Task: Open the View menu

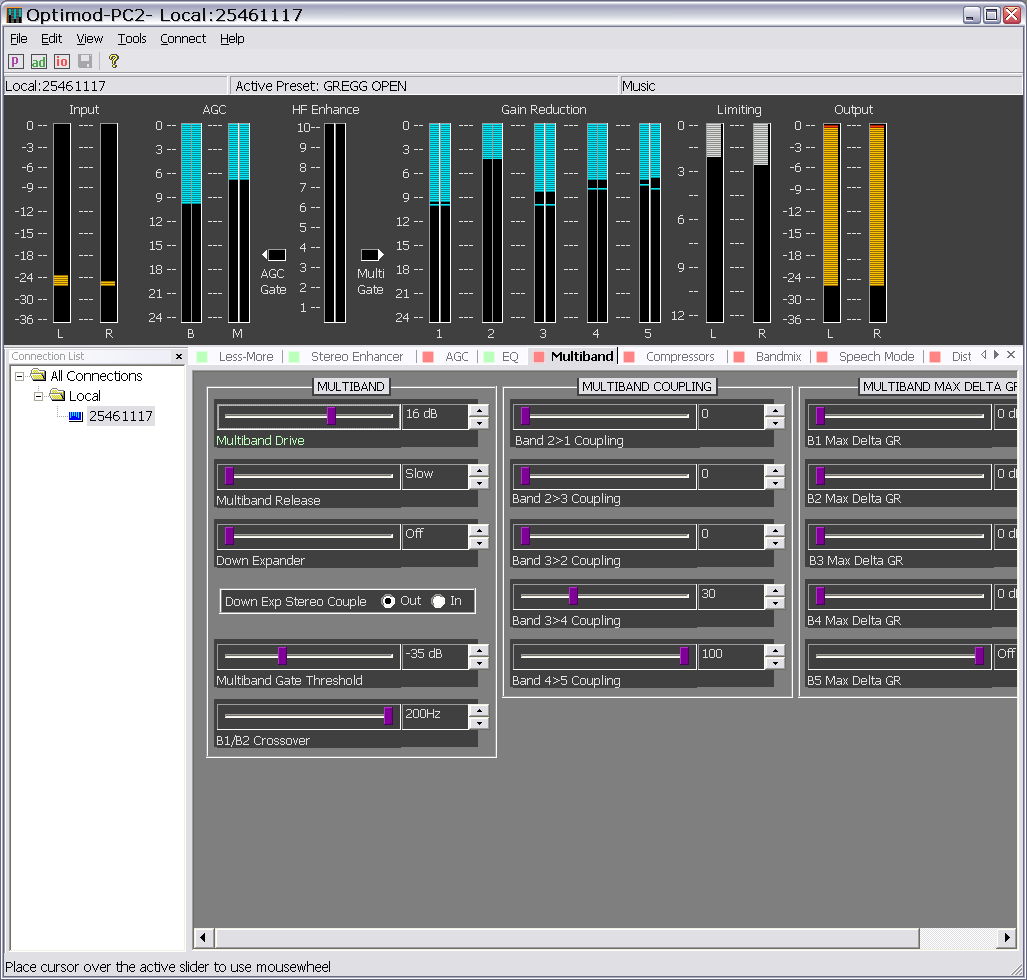Action: [x=90, y=39]
